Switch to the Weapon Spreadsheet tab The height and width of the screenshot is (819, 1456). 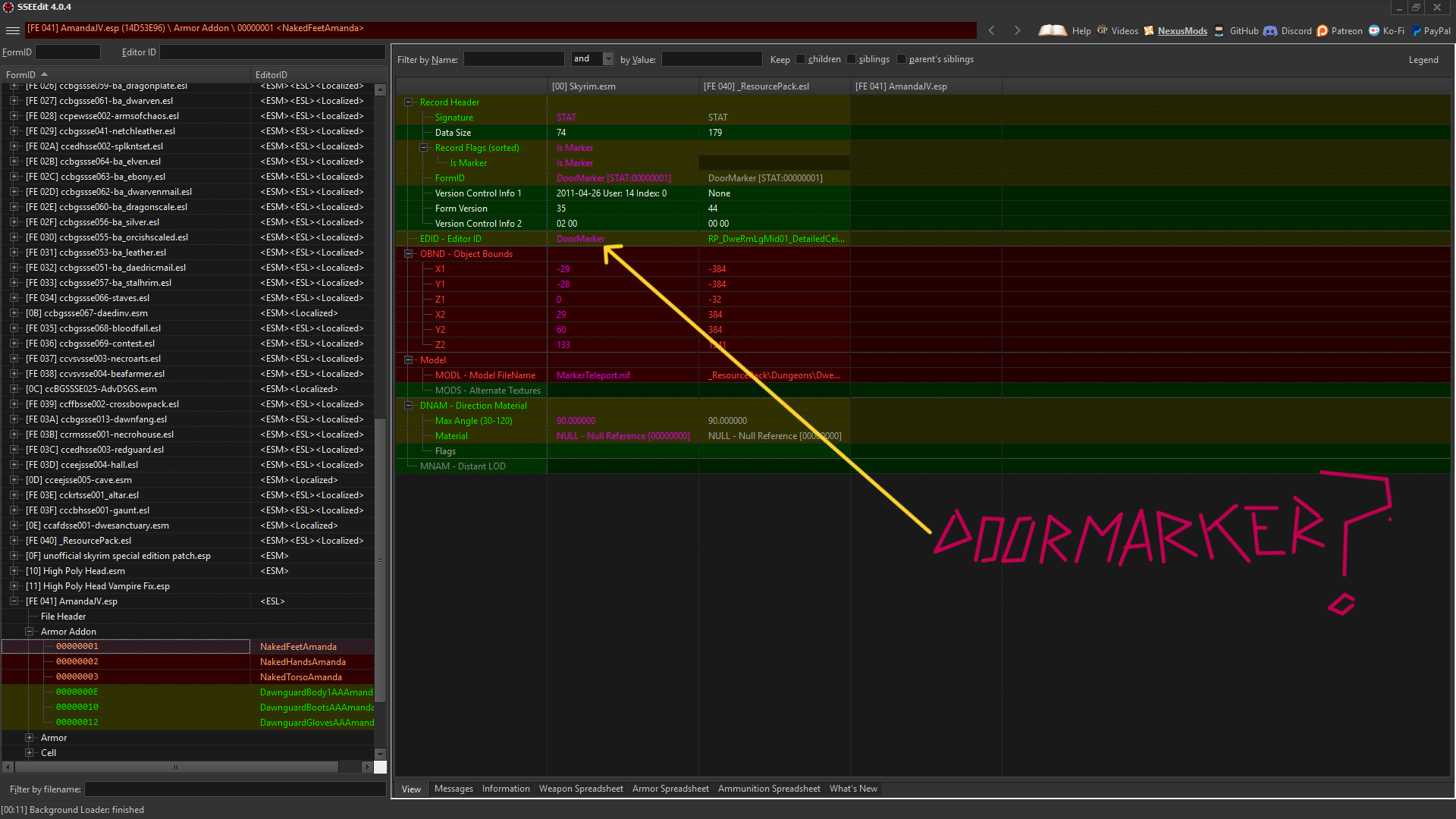tap(581, 789)
